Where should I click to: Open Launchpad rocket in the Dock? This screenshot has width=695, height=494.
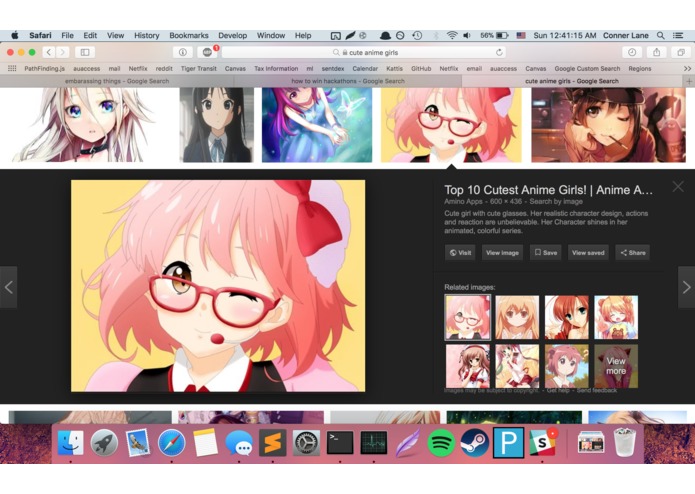click(104, 442)
